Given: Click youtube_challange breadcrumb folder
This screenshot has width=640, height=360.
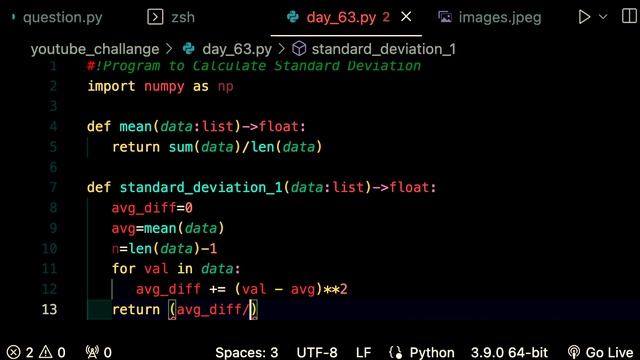Looking at the screenshot, I should click(x=95, y=49).
